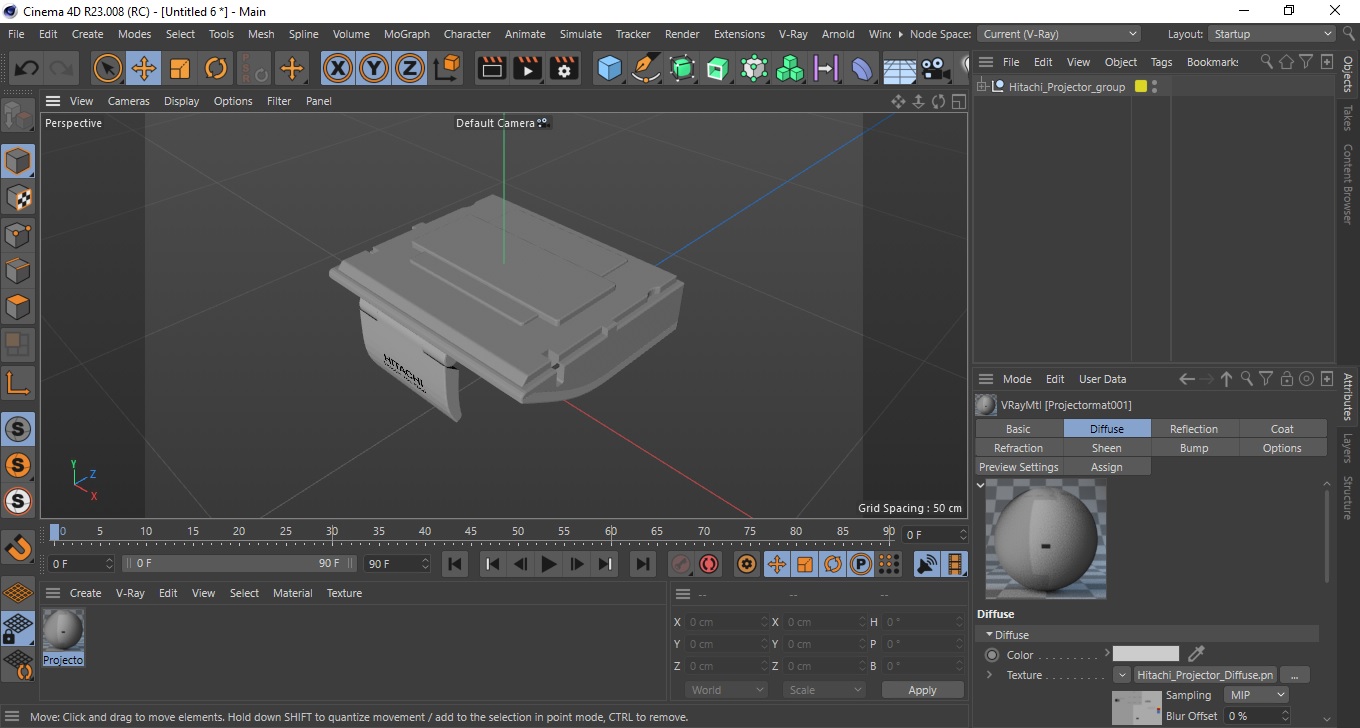Switch to Texture mode icon
The image size is (1360, 728).
(x=18, y=198)
